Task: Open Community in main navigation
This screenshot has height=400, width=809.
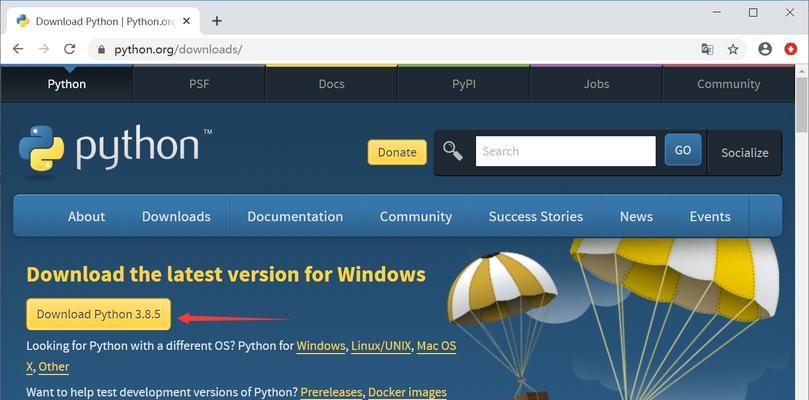Action: click(416, 216)
